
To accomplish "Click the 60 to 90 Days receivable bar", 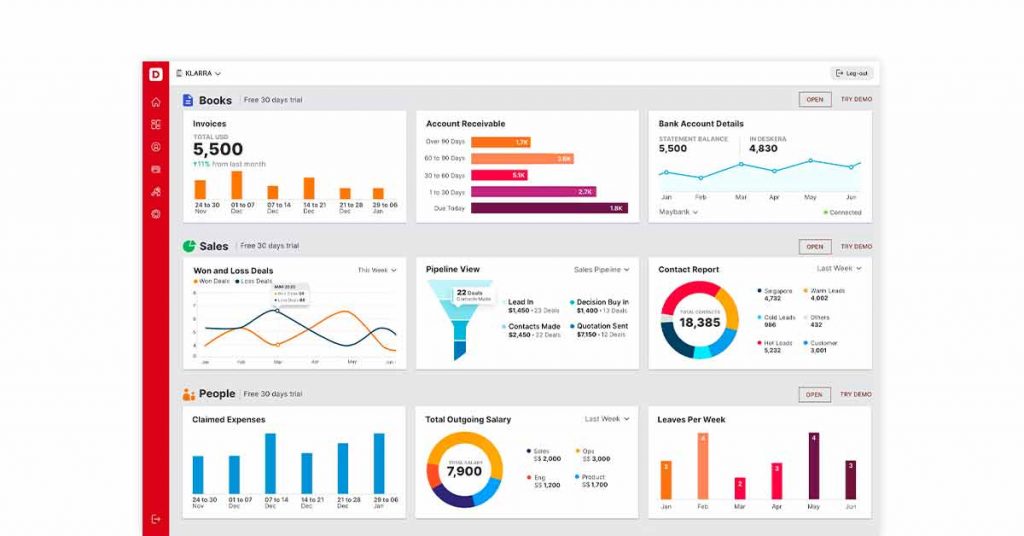I will coord(522,159).
